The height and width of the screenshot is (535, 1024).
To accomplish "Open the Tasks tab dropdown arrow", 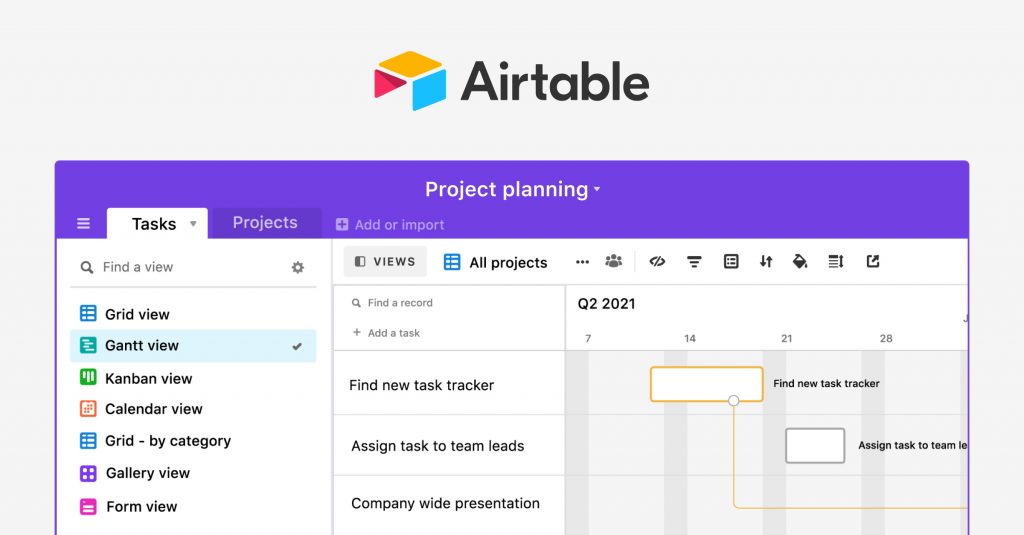I will tap(193, 224).
